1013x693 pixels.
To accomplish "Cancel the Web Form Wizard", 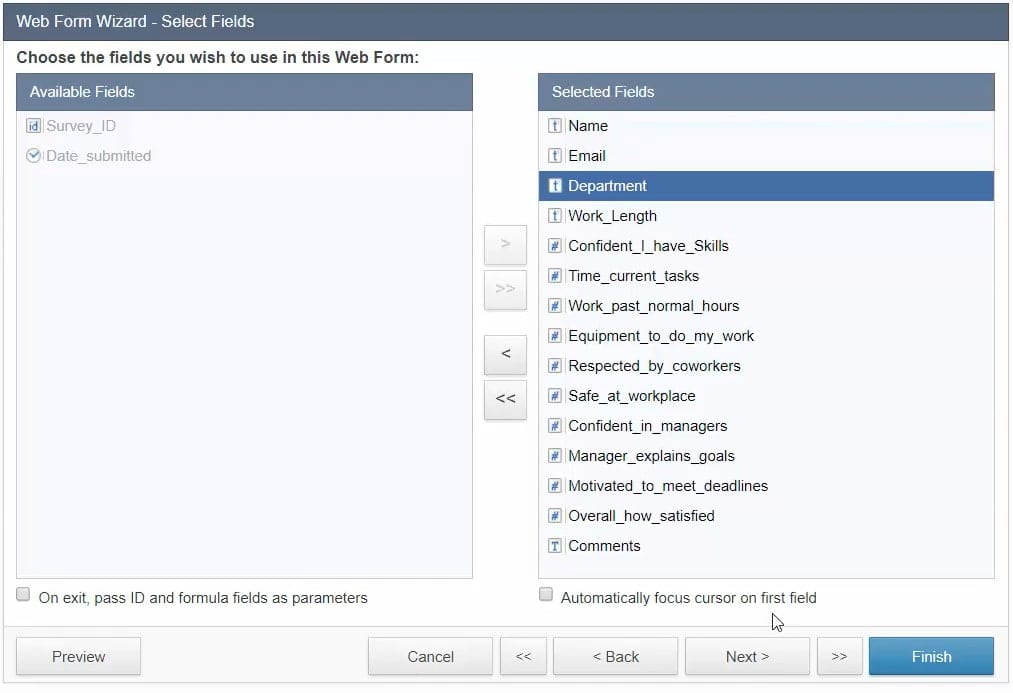I will pyautogui.click(x=430, y=656).
